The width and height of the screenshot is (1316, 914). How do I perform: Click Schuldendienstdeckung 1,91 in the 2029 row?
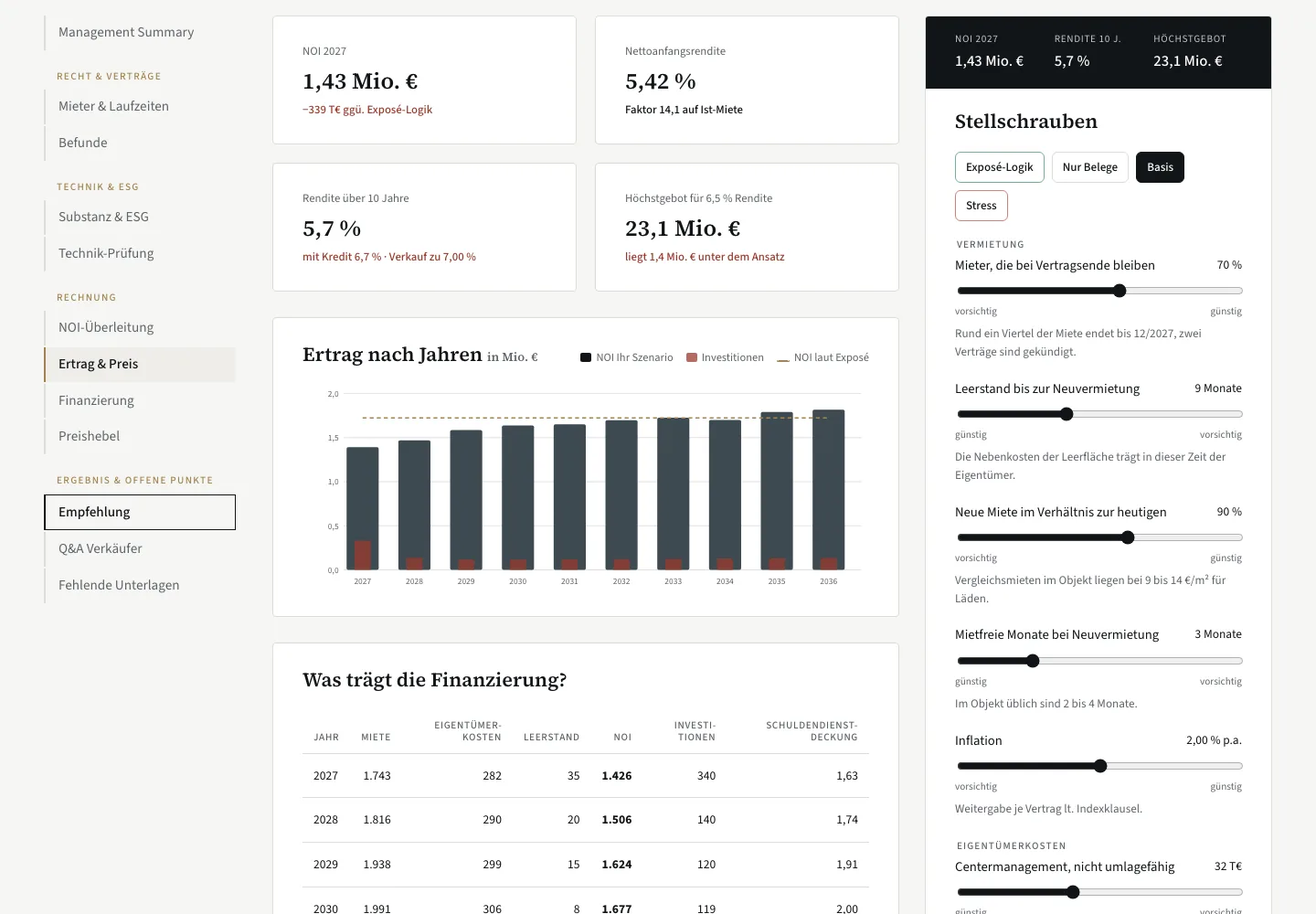point(847,865)
